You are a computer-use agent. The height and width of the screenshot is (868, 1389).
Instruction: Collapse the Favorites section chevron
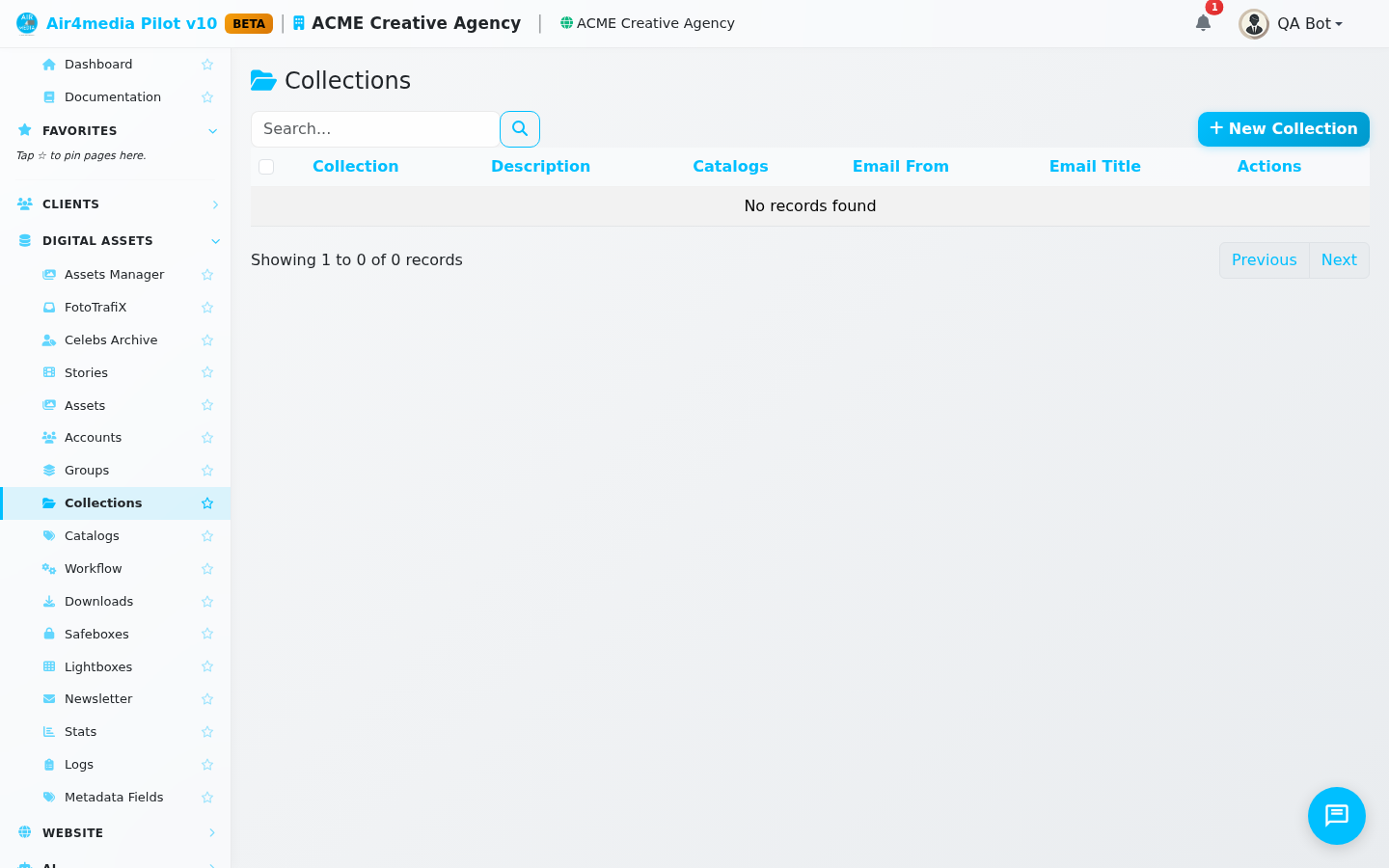coord(213,131)
